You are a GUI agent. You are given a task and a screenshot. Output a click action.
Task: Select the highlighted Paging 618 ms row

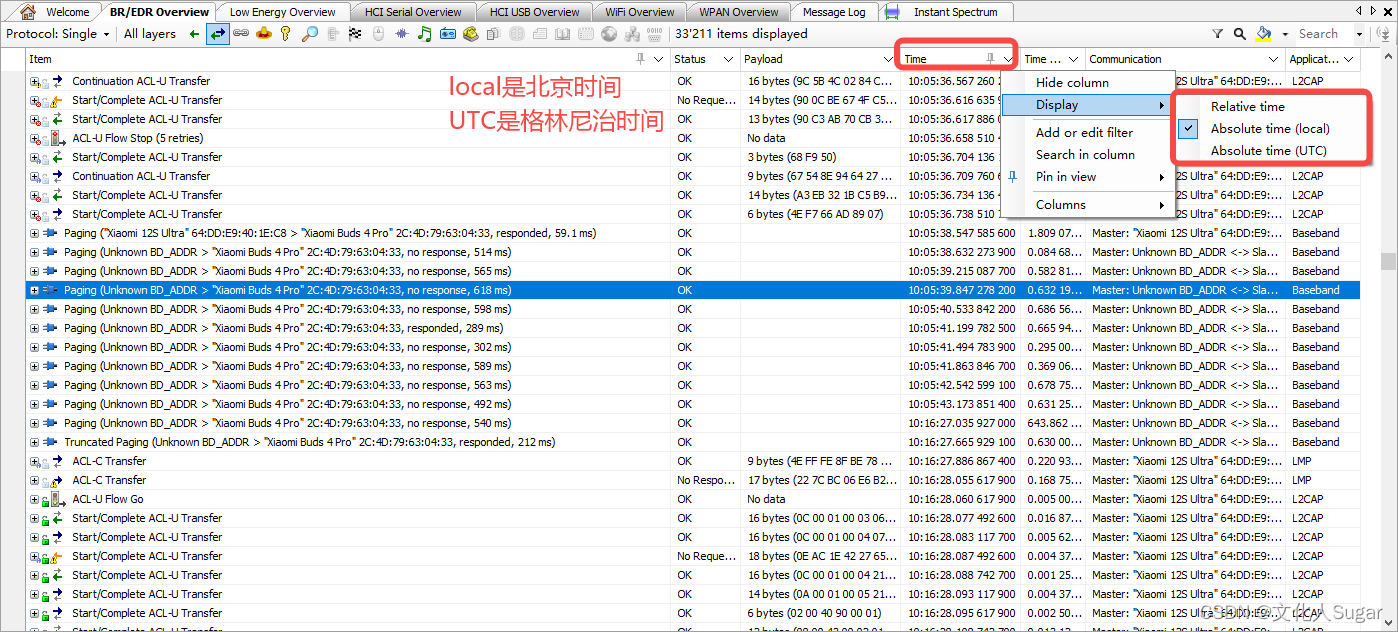click(x=692, y=290)
